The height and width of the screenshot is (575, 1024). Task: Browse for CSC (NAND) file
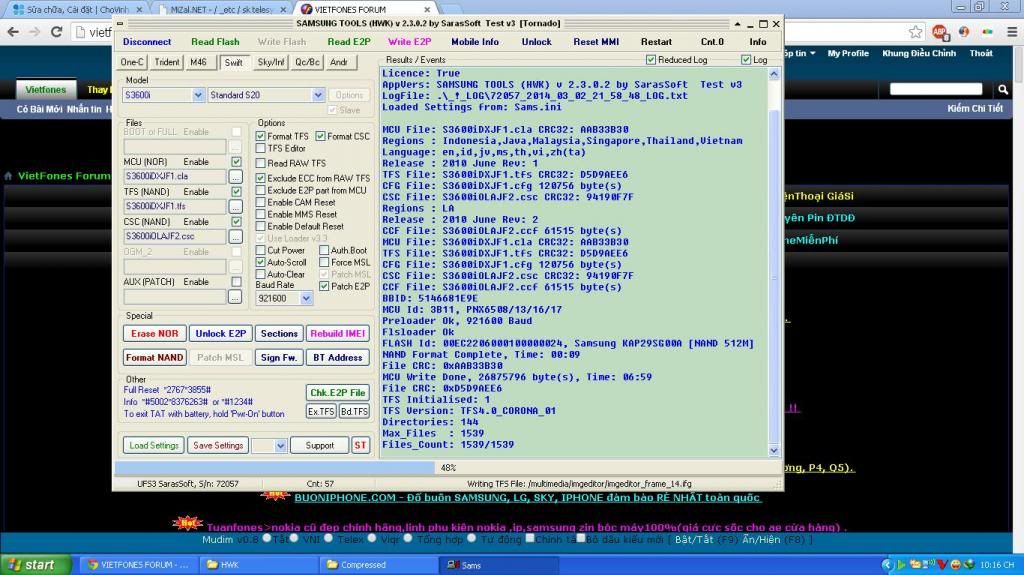[x=236, y=237]
